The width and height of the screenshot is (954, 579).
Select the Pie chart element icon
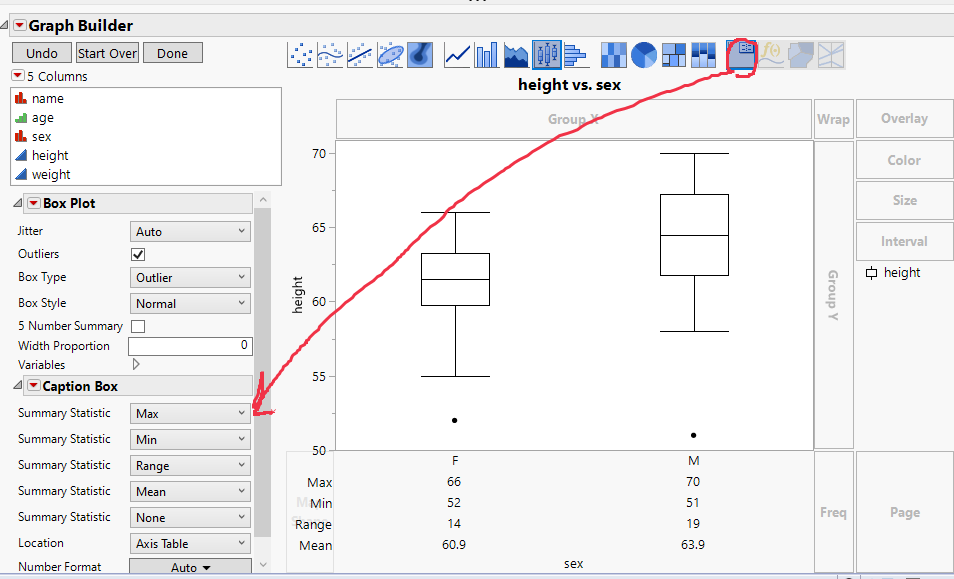643,55
